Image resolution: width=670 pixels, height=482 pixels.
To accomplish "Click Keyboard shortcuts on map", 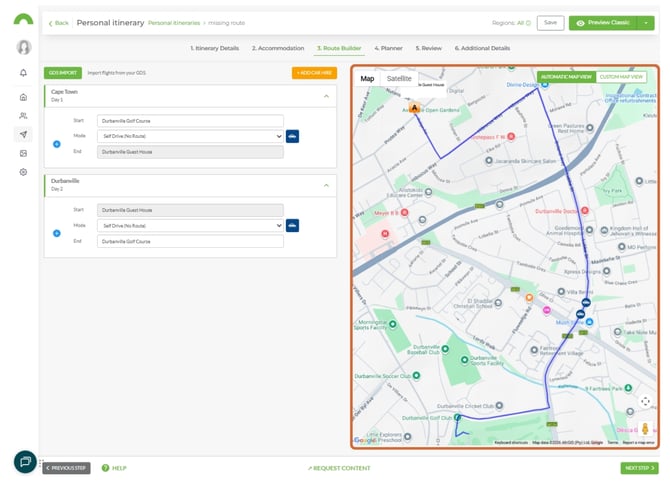I will [x=511, y=443].
